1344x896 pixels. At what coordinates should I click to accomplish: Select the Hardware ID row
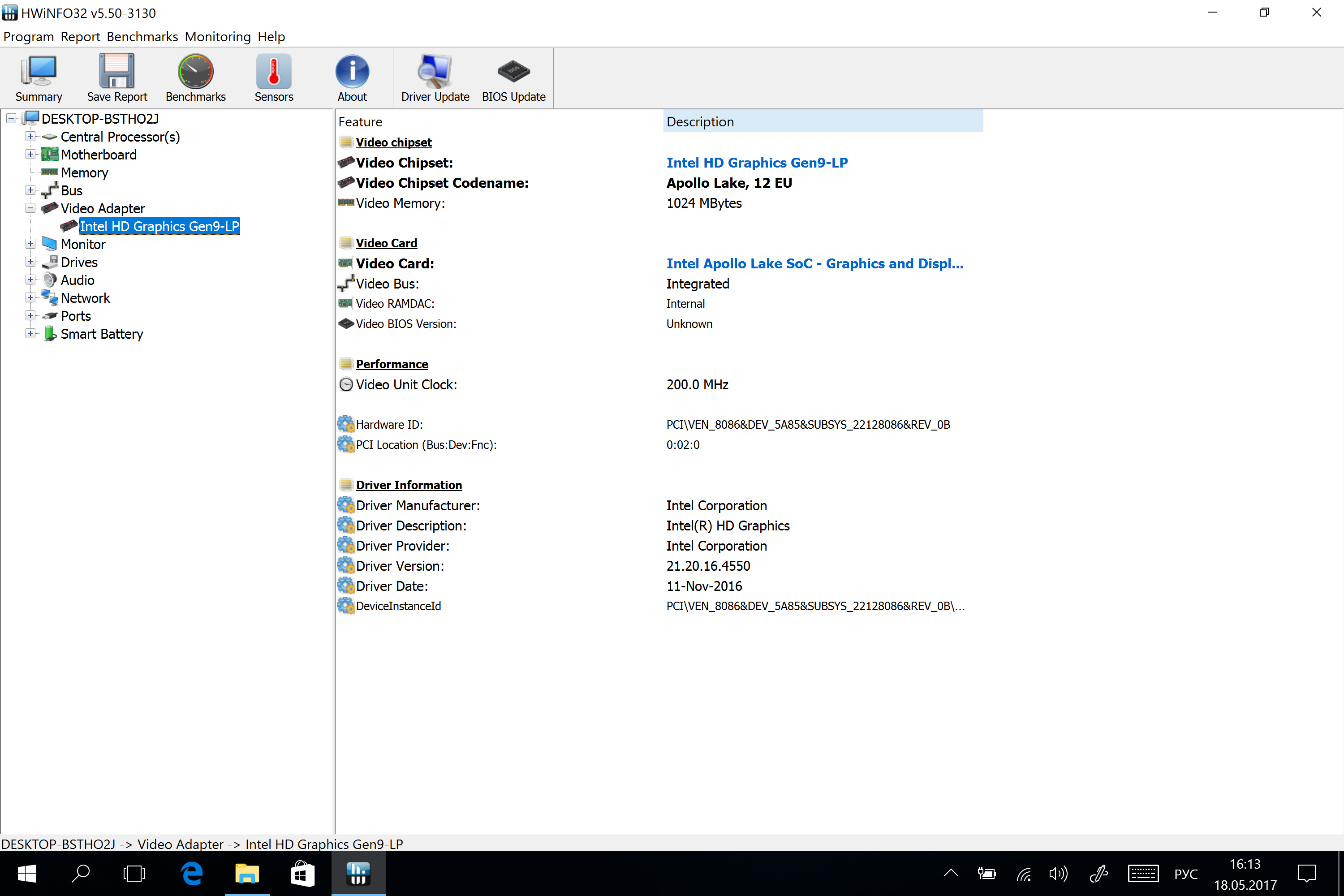coord(659,425)
